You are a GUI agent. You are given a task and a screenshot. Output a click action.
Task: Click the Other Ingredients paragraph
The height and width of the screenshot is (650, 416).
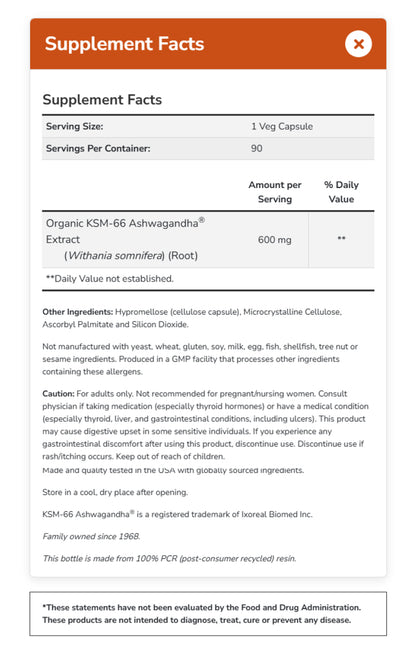click(x=192, y=318)
